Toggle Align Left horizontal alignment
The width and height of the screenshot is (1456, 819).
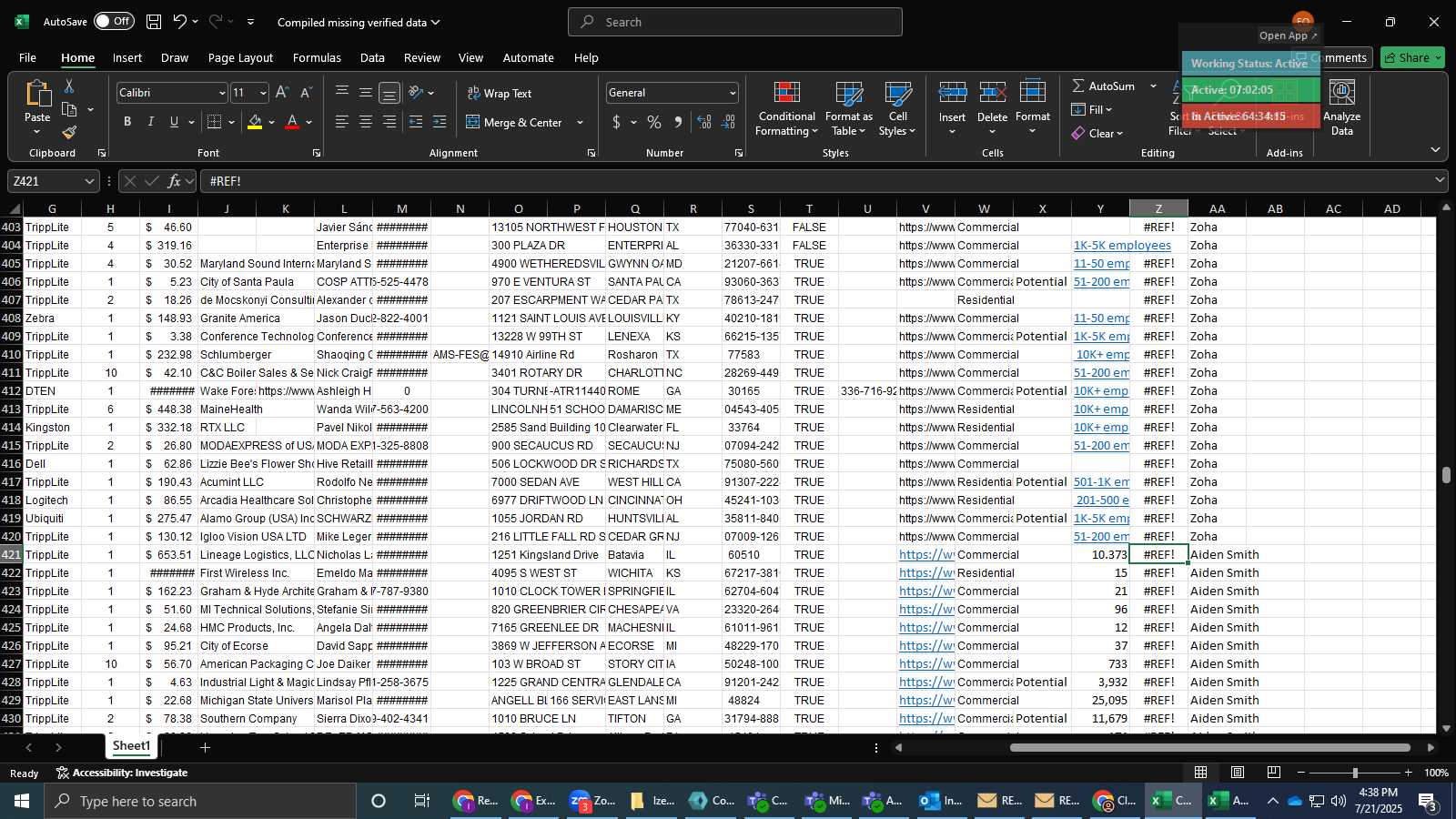341,122
